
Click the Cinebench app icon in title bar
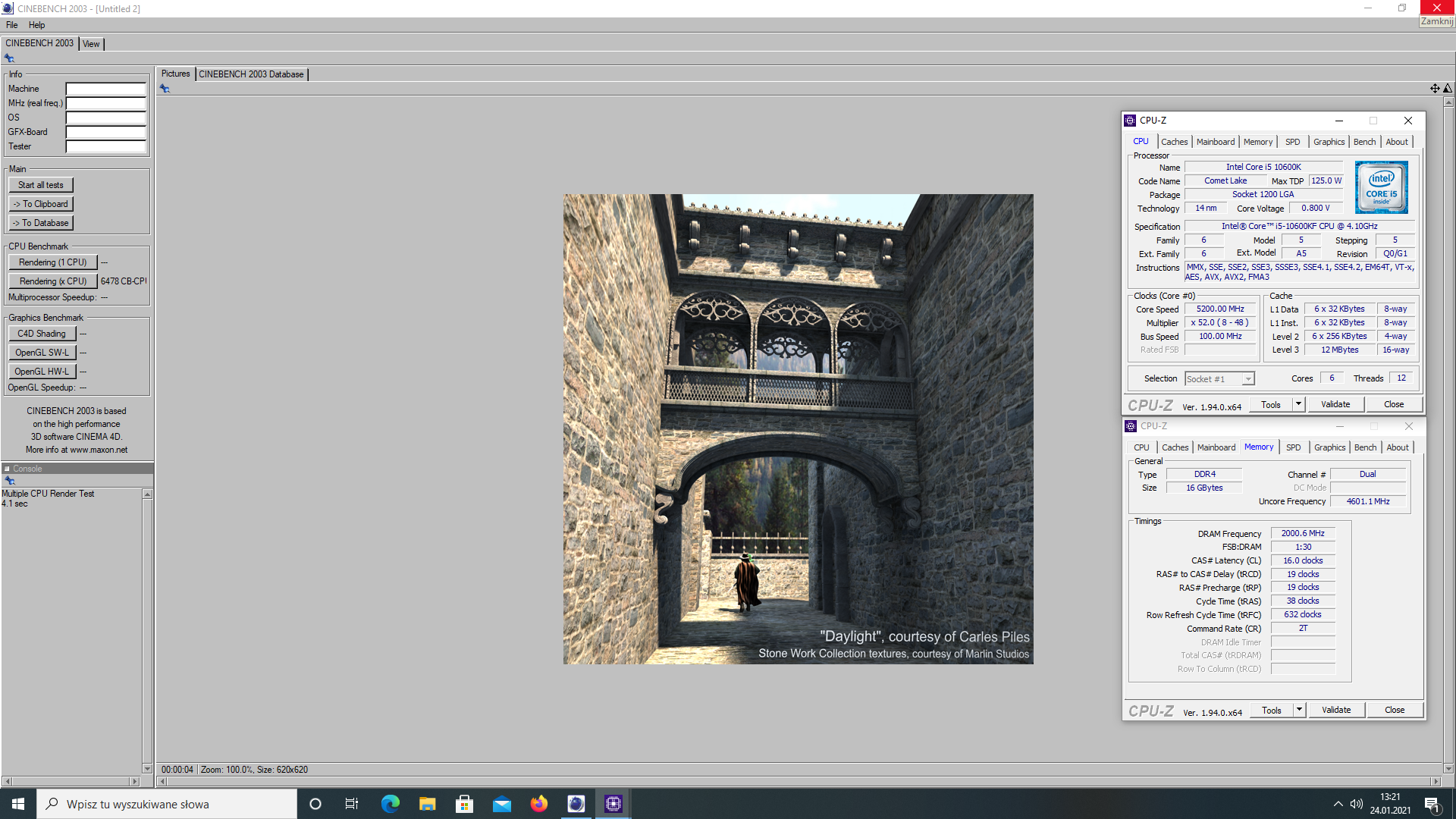point(8,8)
